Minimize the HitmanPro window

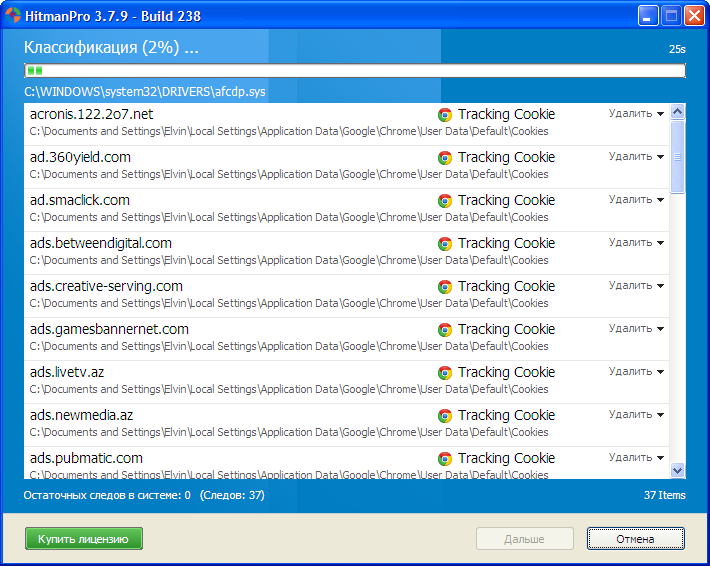coord(648,16)
